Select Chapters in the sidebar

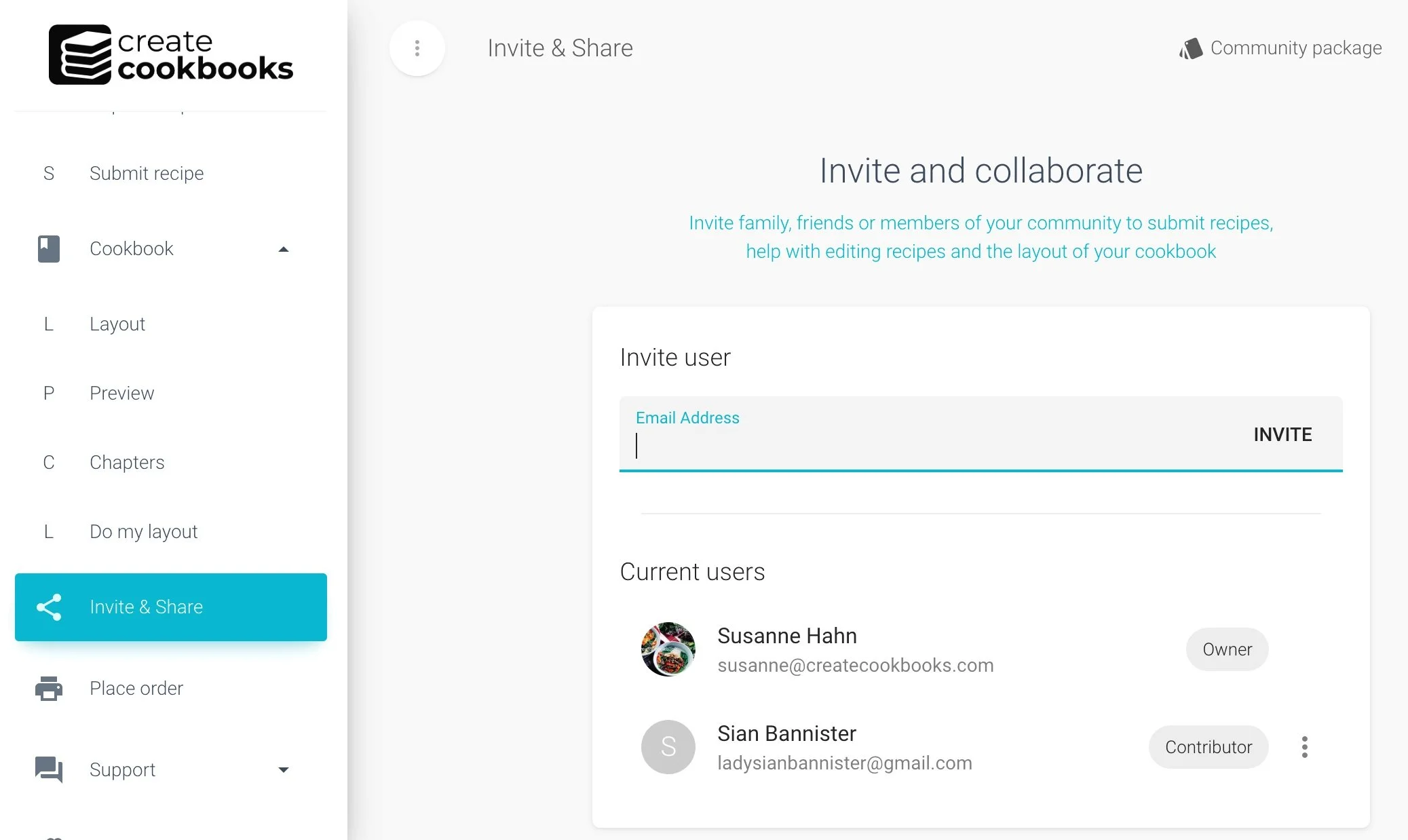pyautogui.click(x=127, y=463)
